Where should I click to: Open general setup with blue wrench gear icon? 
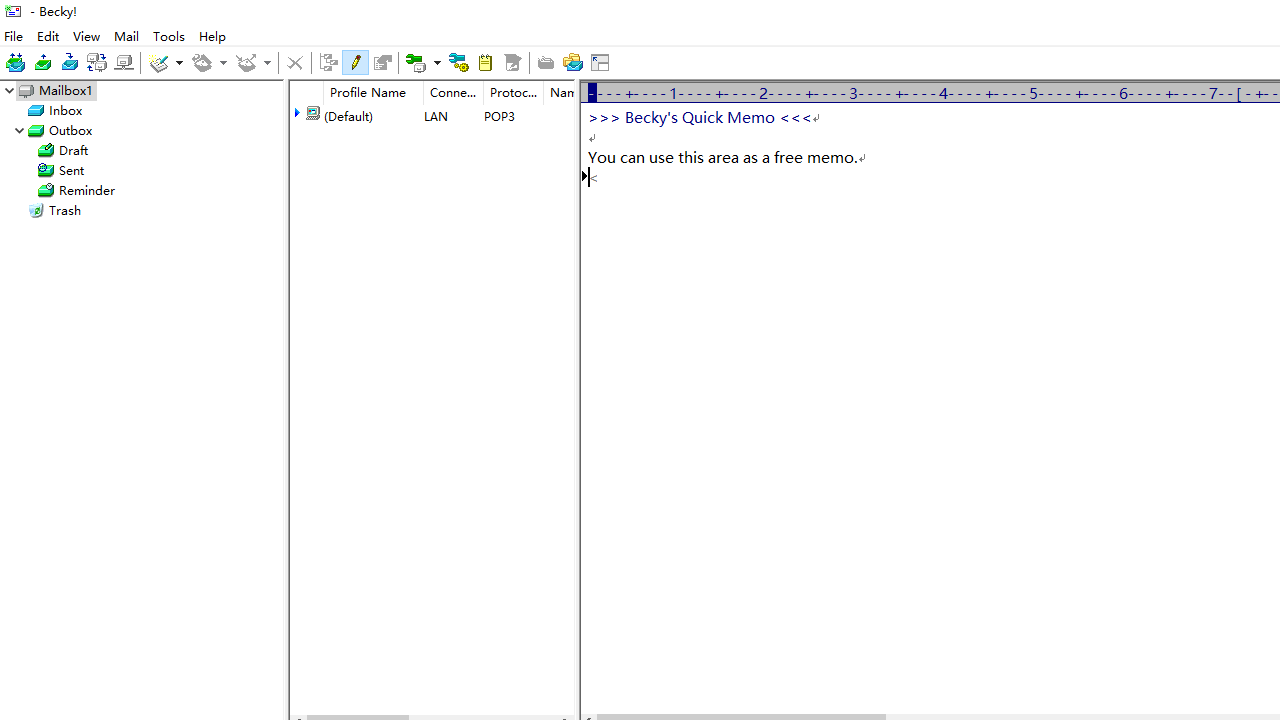[459, 63]
